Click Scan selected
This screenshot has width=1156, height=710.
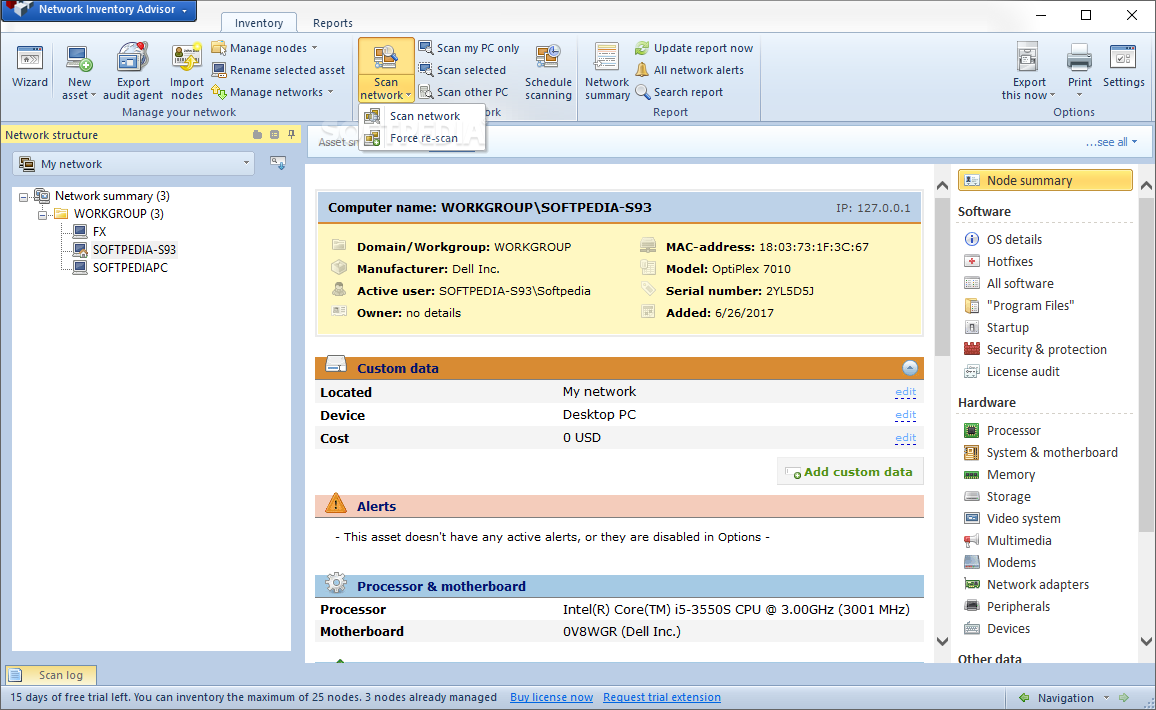(462, 70)
